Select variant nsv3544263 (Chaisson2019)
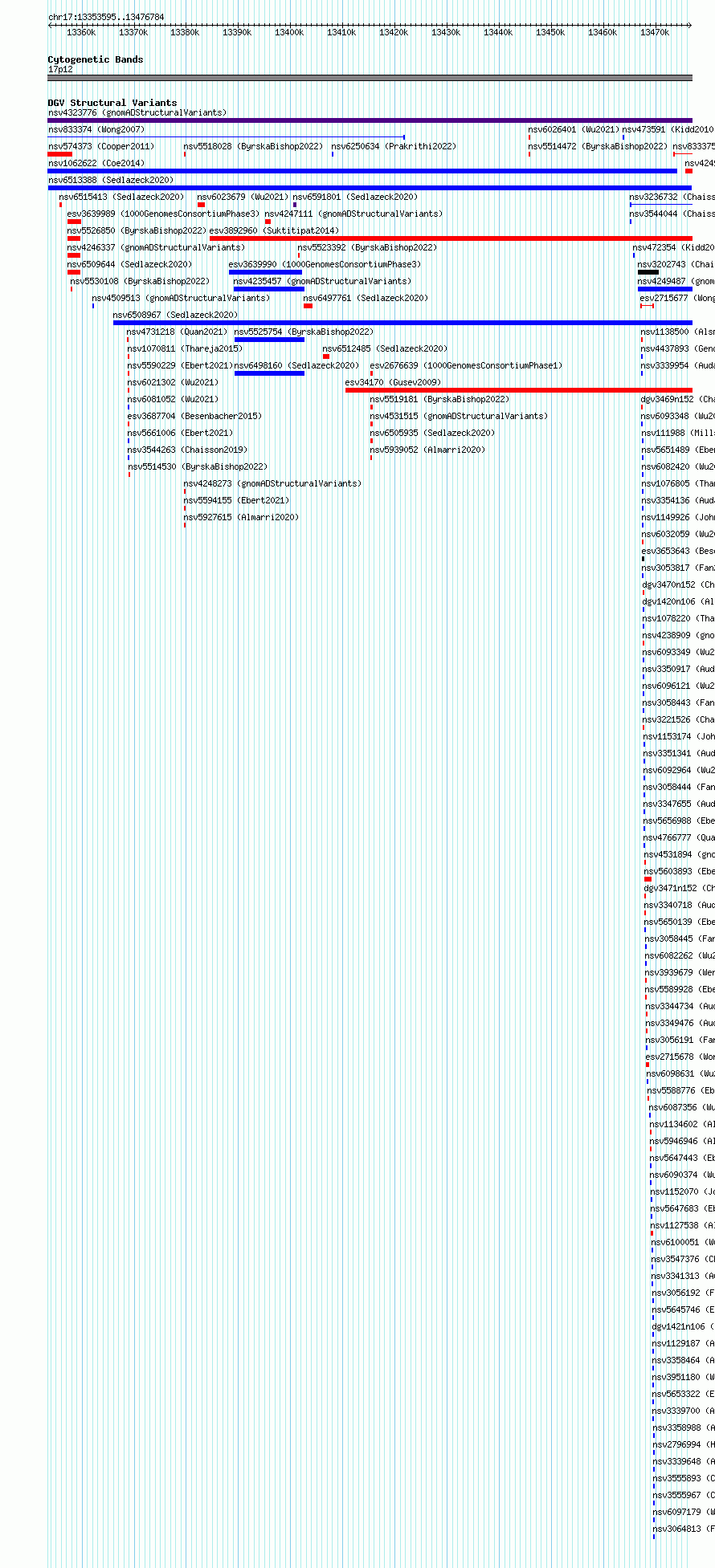The height and width of the screenshot is (1568, 715). [x=188, y=450]
